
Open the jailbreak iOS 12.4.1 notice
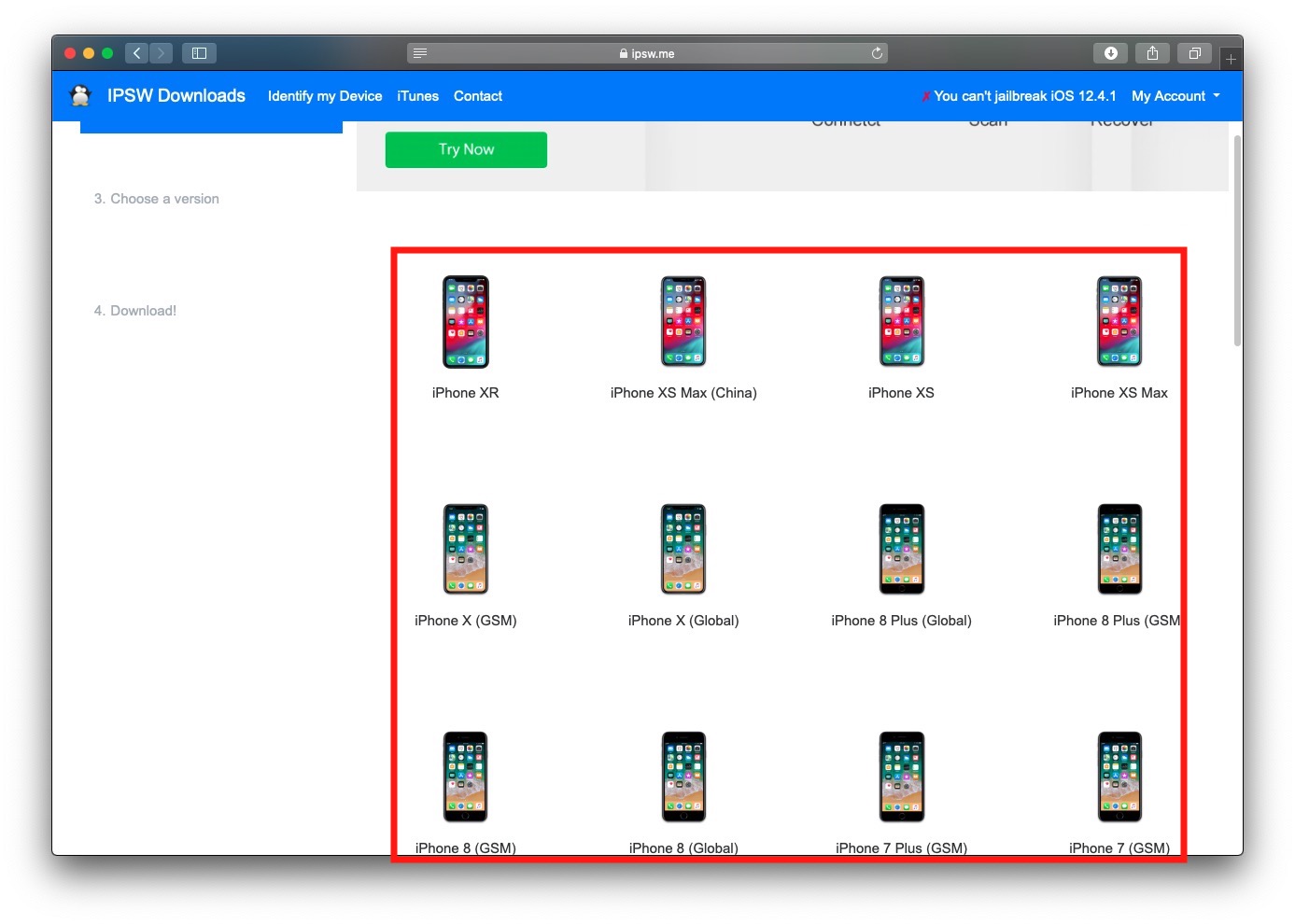(x=1019, y=96)
